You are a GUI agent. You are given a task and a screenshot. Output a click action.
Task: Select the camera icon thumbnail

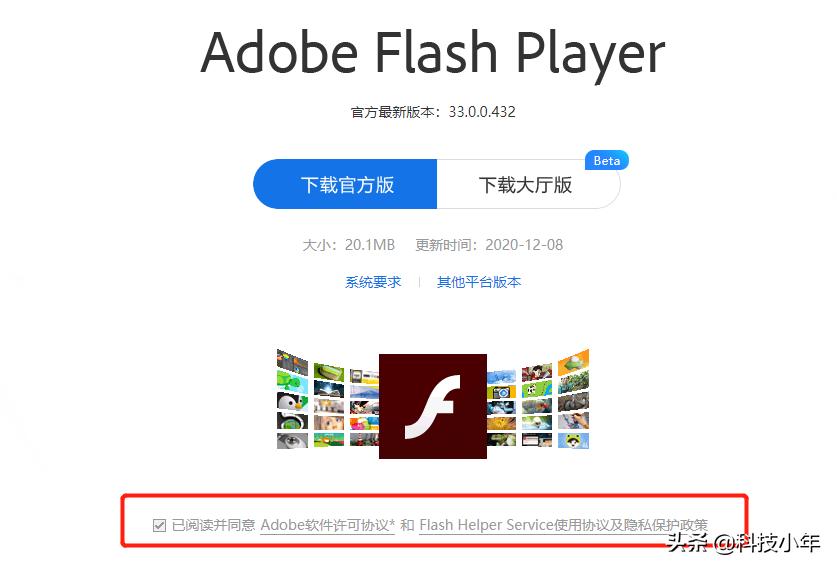pos(501,392)
